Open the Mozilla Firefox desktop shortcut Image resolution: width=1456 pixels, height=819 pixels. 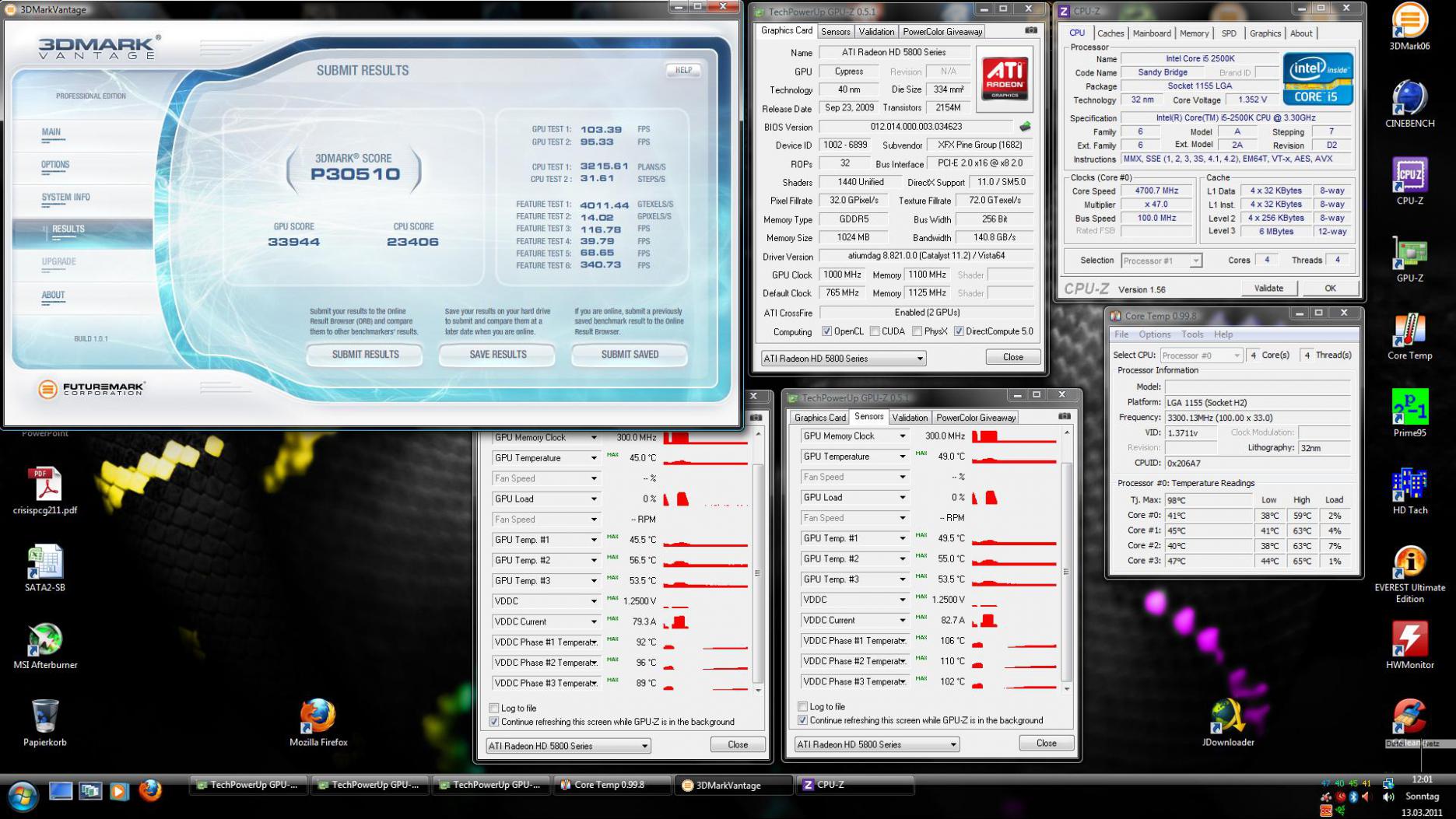[318, 722]
